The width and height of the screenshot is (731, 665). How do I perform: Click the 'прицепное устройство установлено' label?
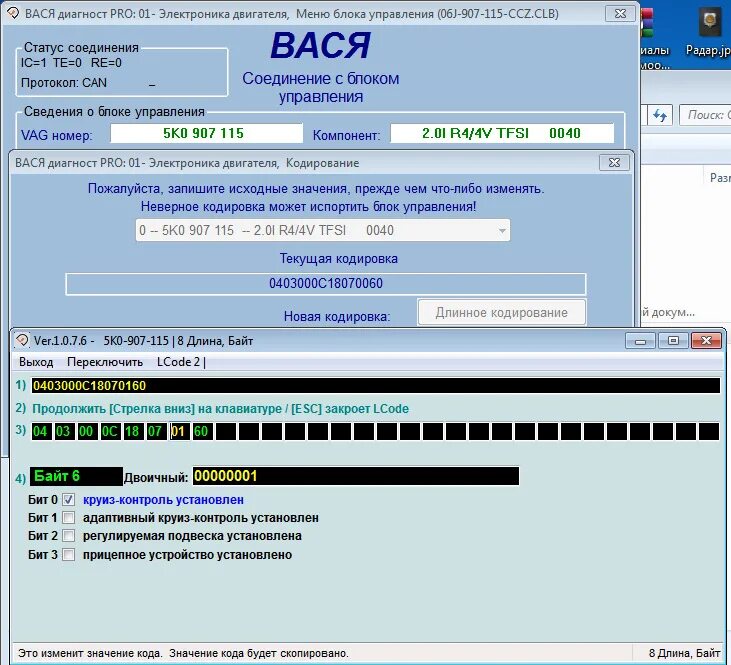(x=187, y=554)
